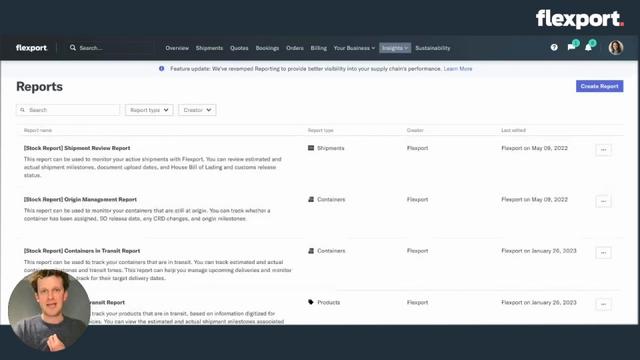Open the Quotes nav item
640x360 pixels.
239,48
